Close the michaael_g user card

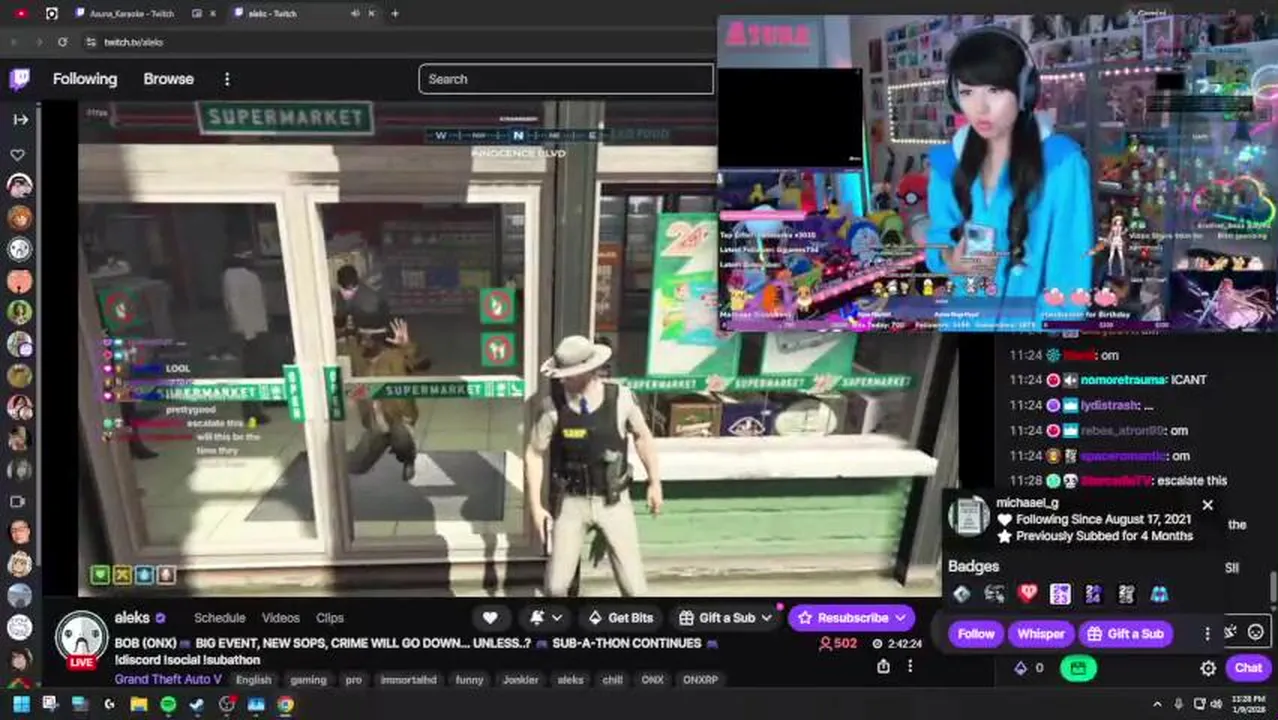(x=1207, y=505)
